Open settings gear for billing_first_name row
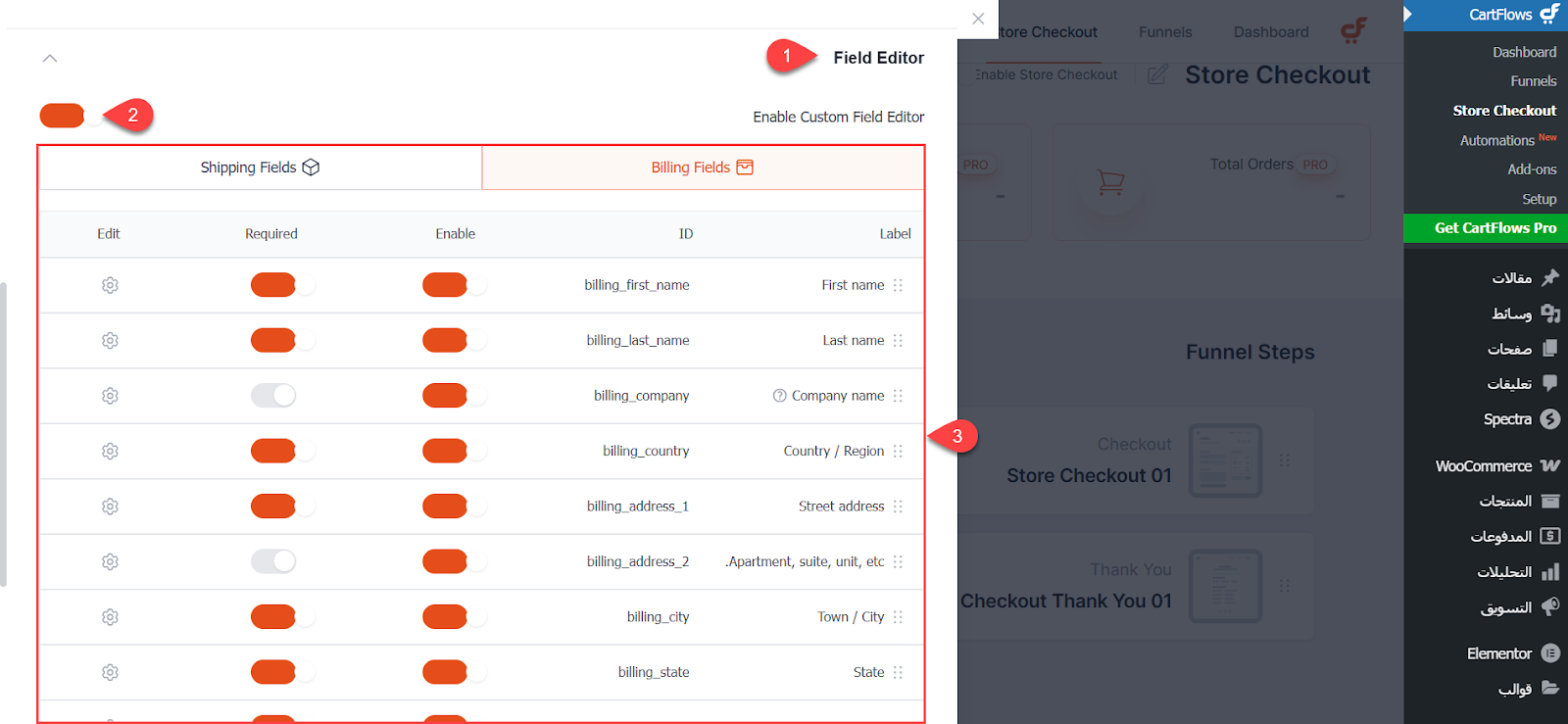The width and height of the screenshot is (1568, 724). click(x=110, y=285)
